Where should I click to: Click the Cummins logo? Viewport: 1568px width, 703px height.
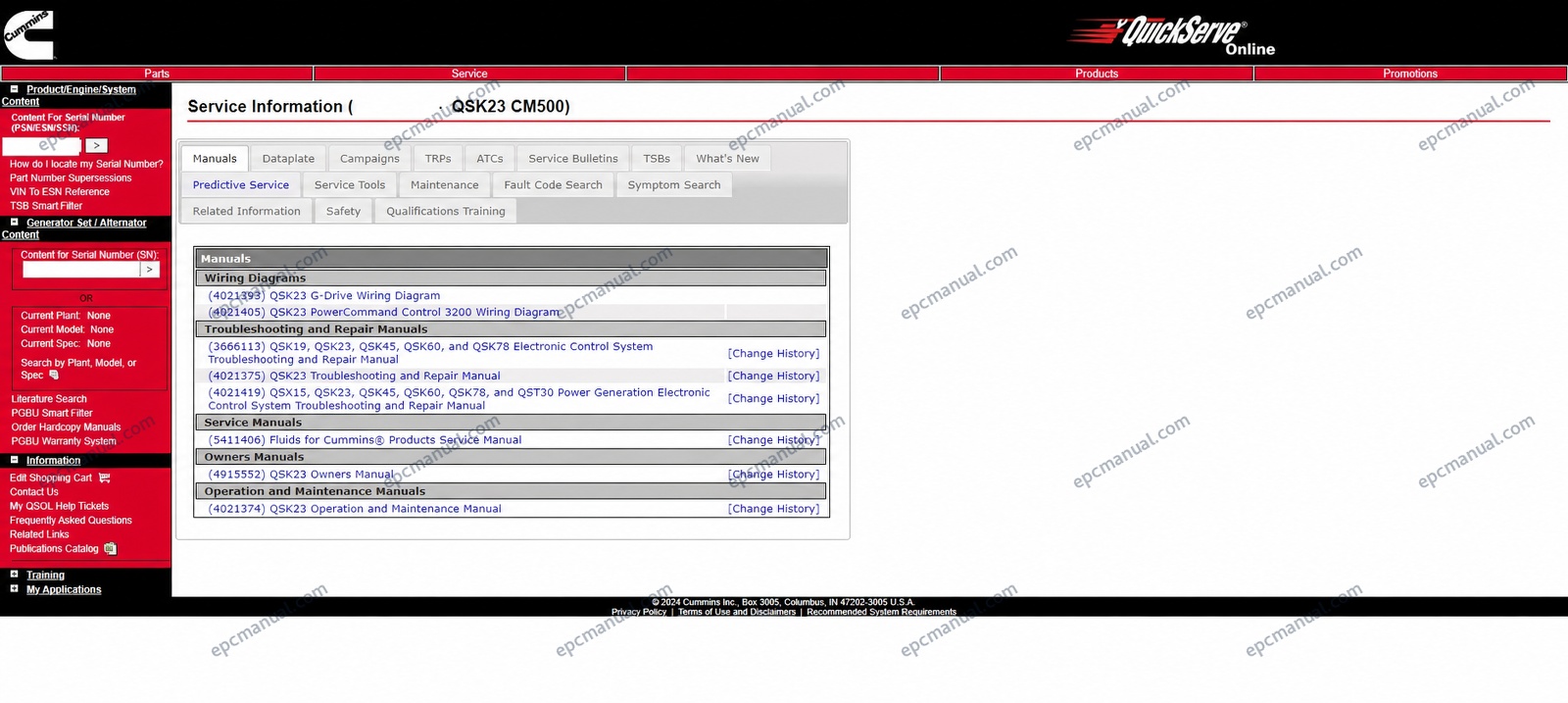point(27,34)
